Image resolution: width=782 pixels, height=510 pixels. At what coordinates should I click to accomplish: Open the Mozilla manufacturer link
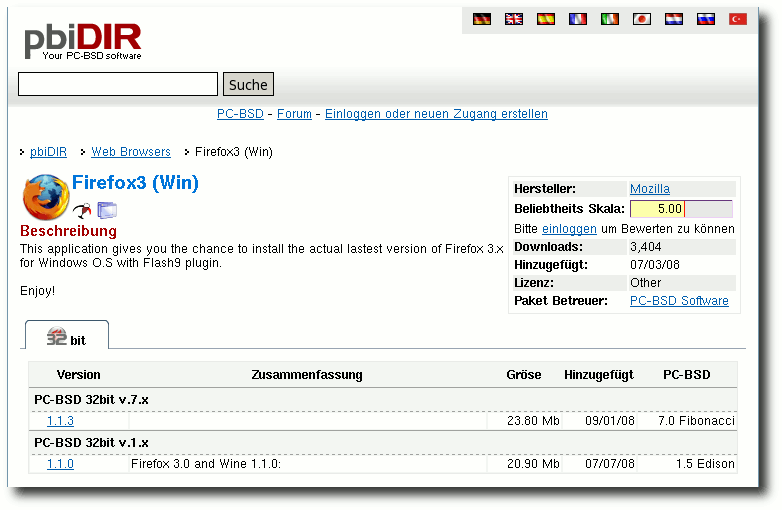point(650,188)
